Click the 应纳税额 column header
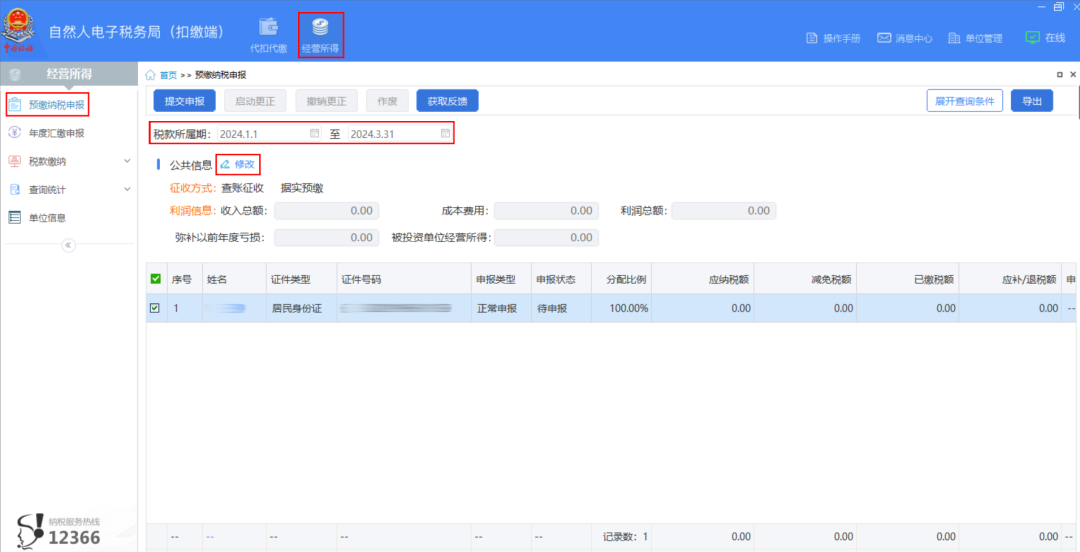1080x552 pixels. [x=703, y=280]
